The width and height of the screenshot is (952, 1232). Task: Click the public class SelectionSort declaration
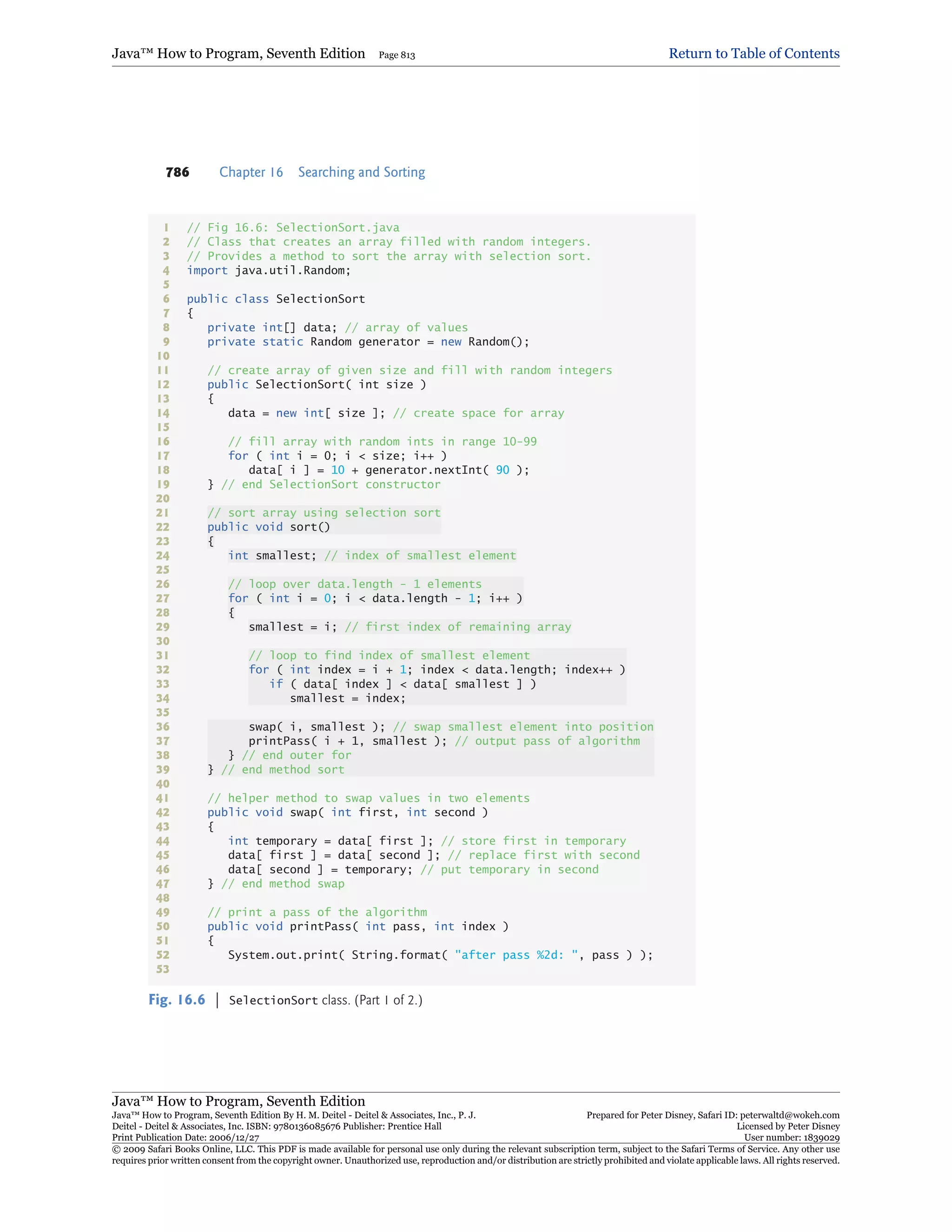pos(276,299)
